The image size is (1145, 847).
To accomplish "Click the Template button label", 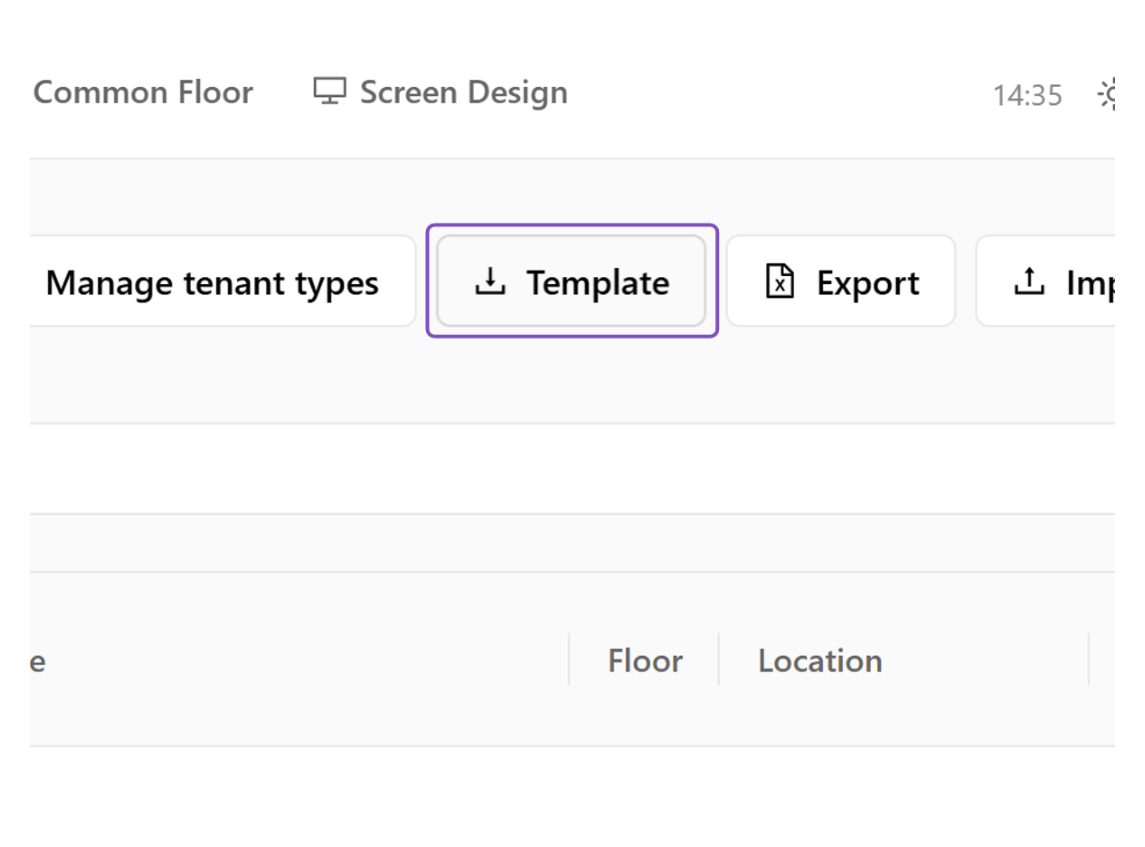I will coord(598,283).
